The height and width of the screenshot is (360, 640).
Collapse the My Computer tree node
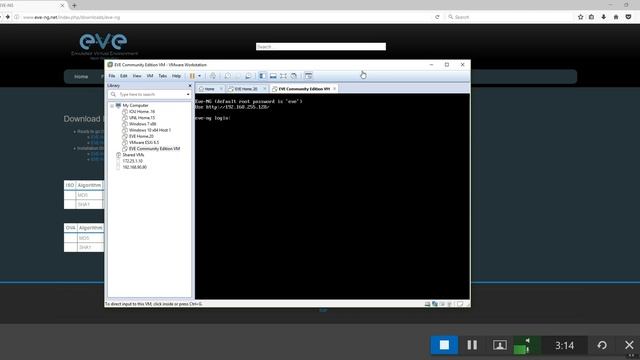coord(112,105)
